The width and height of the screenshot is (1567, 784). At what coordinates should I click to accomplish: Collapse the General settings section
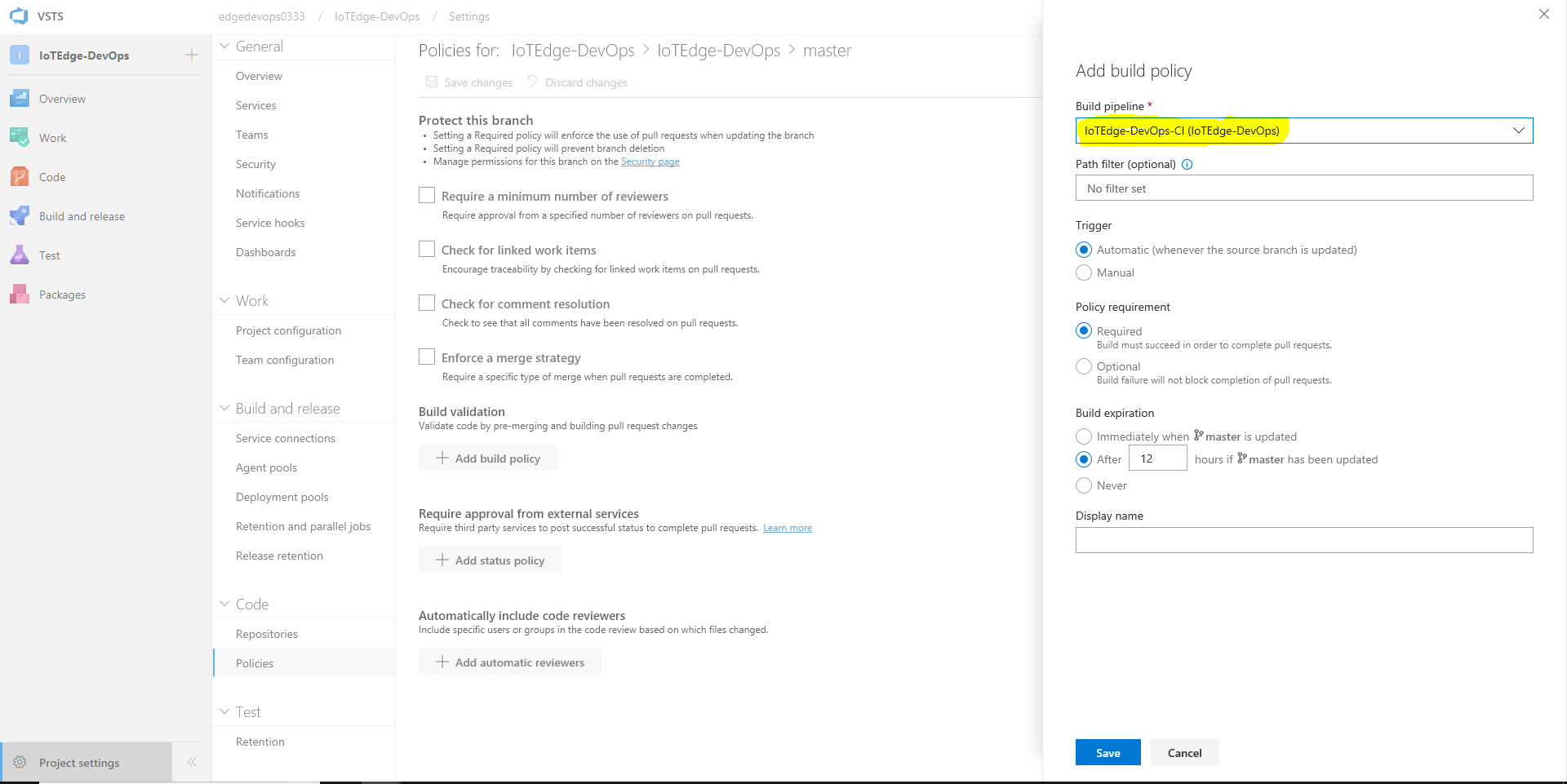point(224,47)
